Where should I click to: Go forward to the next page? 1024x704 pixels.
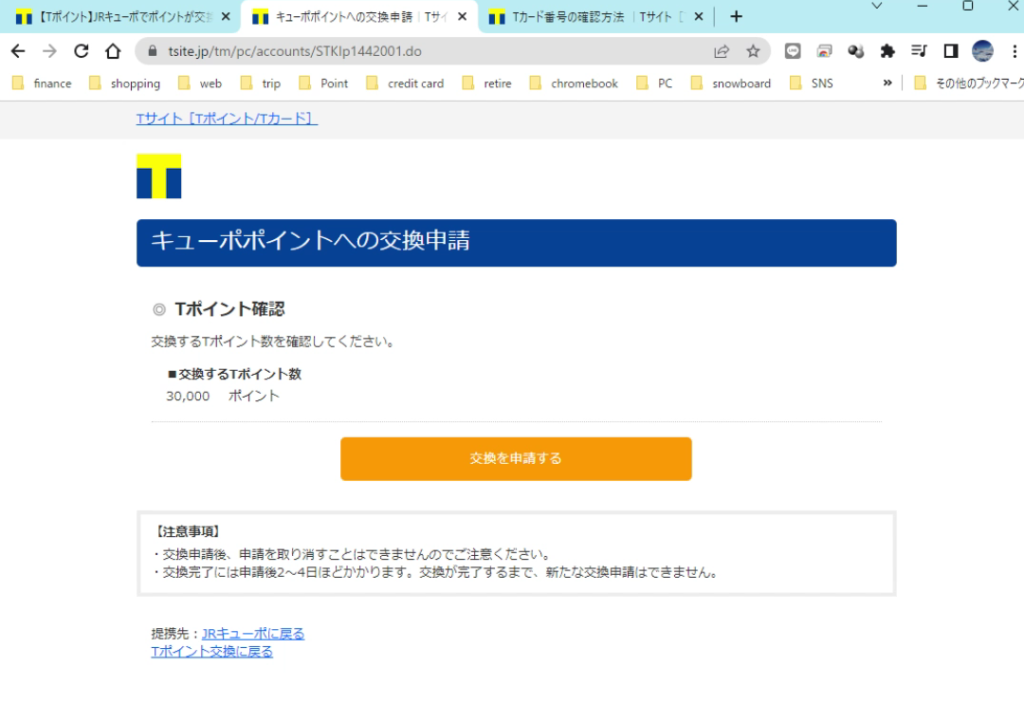click(x=50, y=51)
